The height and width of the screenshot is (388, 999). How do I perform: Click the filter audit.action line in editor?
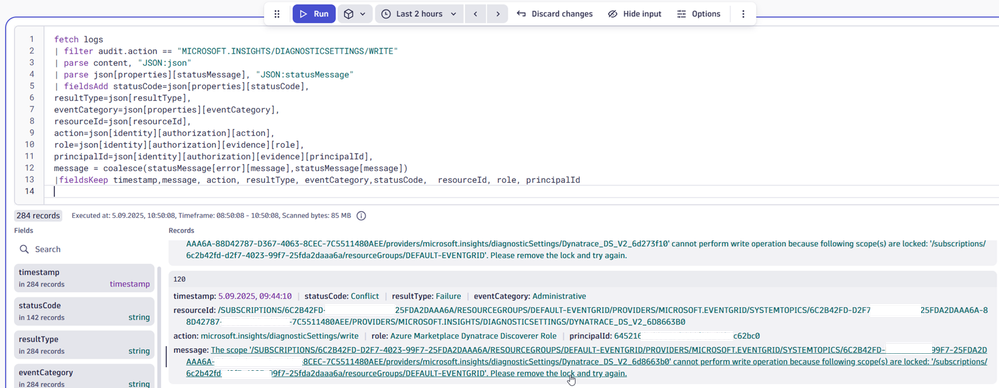click(226, 50)
